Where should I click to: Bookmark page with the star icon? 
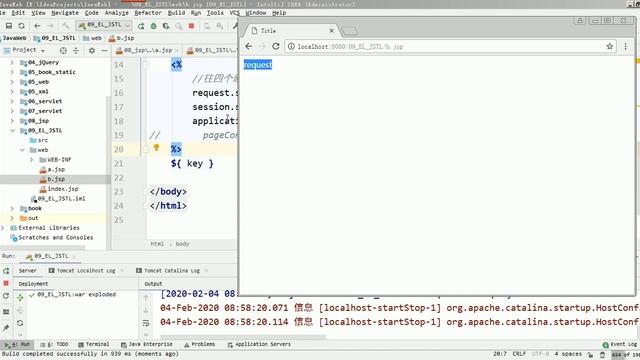coord(609,46)
